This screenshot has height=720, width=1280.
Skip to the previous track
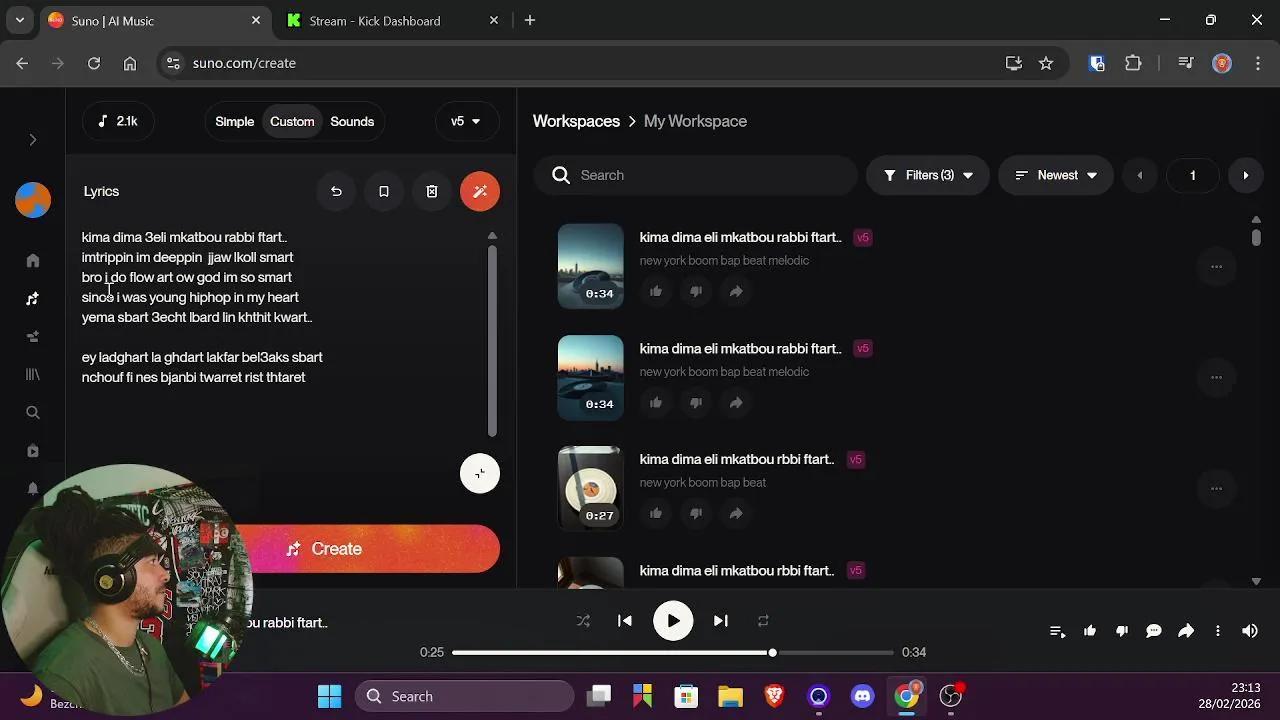(x=625, y=621)
